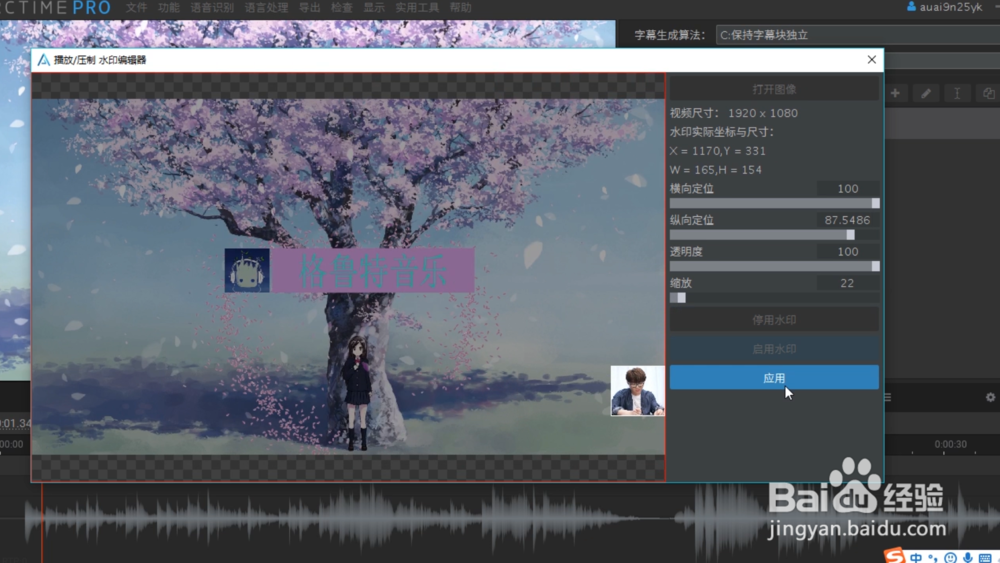Open the 语言处理 menu

[x=267, y=8]
